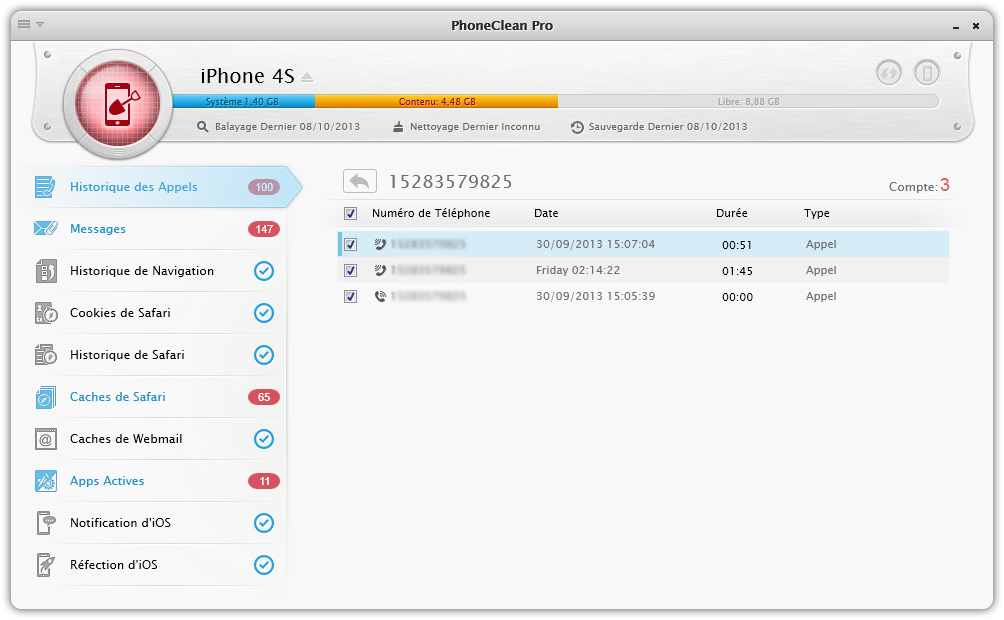Click the refresh device round button
This screenshot has height=620, width=1004.
tap(889, 73)
